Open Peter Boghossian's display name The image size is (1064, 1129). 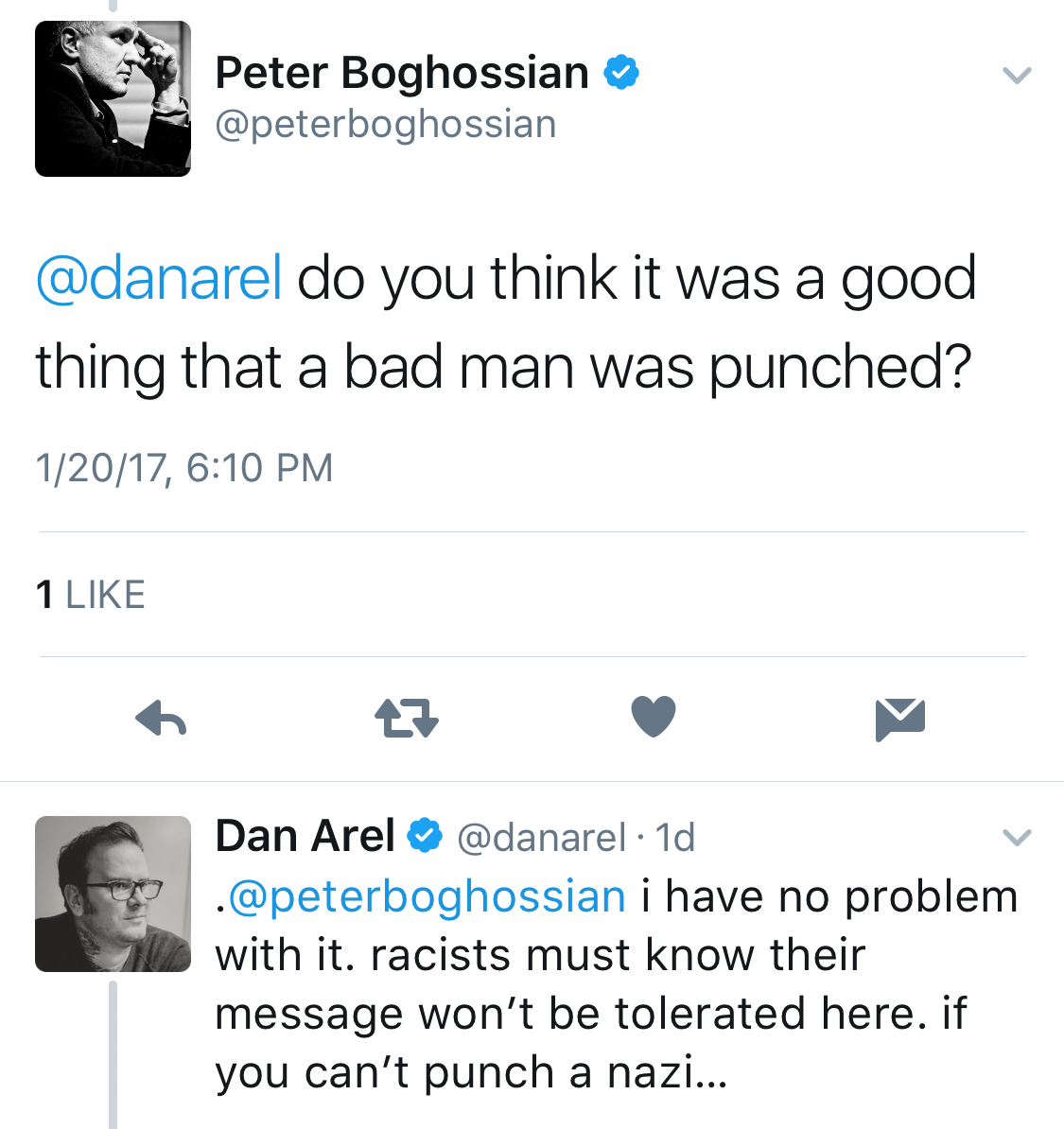click(x=402, y=73)
